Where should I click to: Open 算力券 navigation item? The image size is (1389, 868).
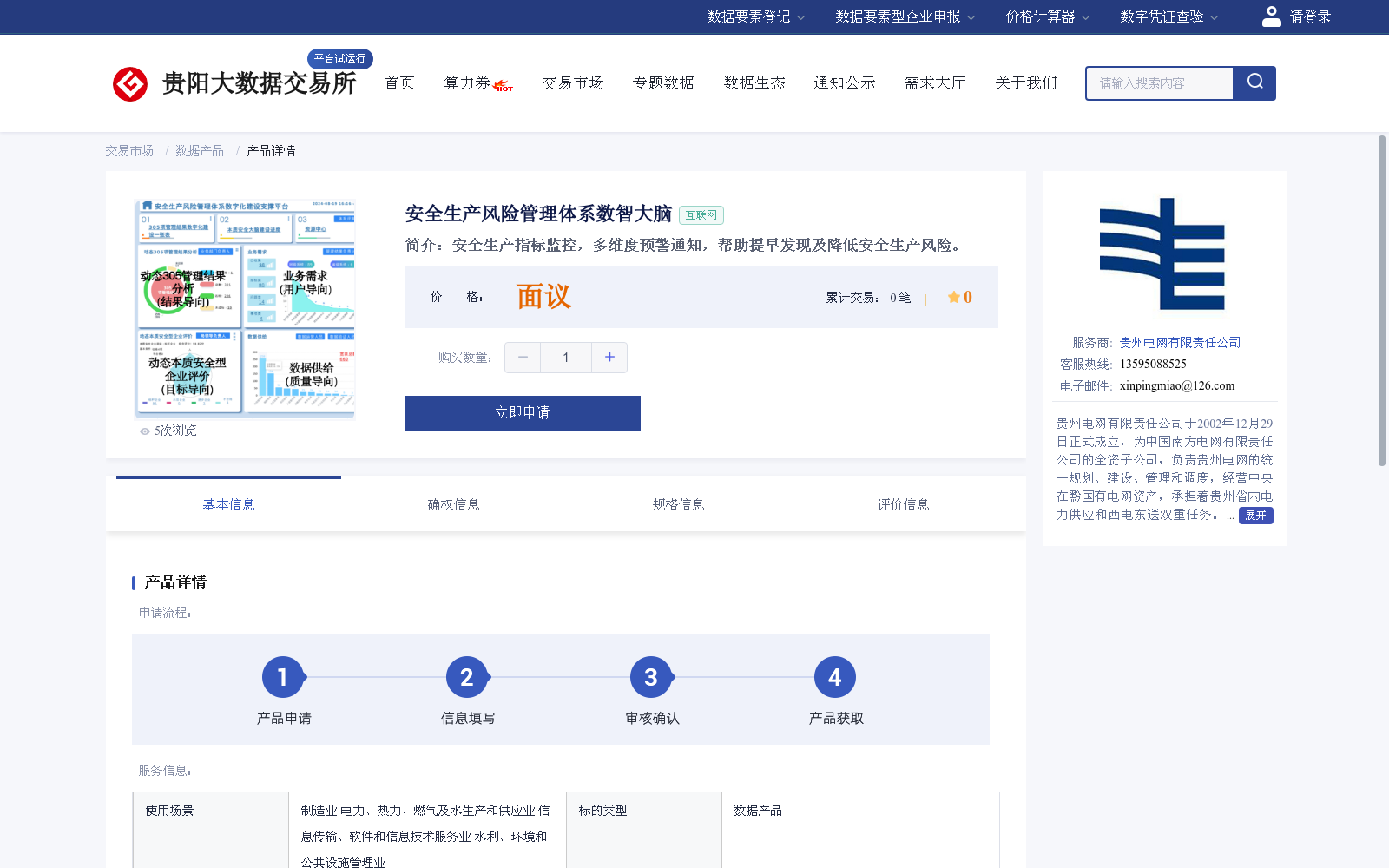[x=467, y=82]
